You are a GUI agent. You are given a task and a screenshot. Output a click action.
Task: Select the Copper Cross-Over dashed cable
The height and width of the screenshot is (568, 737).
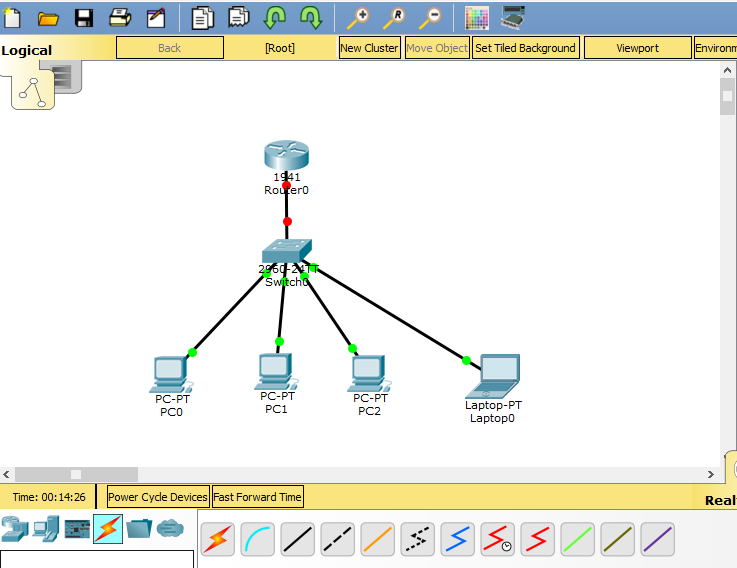tap(338, 540)
